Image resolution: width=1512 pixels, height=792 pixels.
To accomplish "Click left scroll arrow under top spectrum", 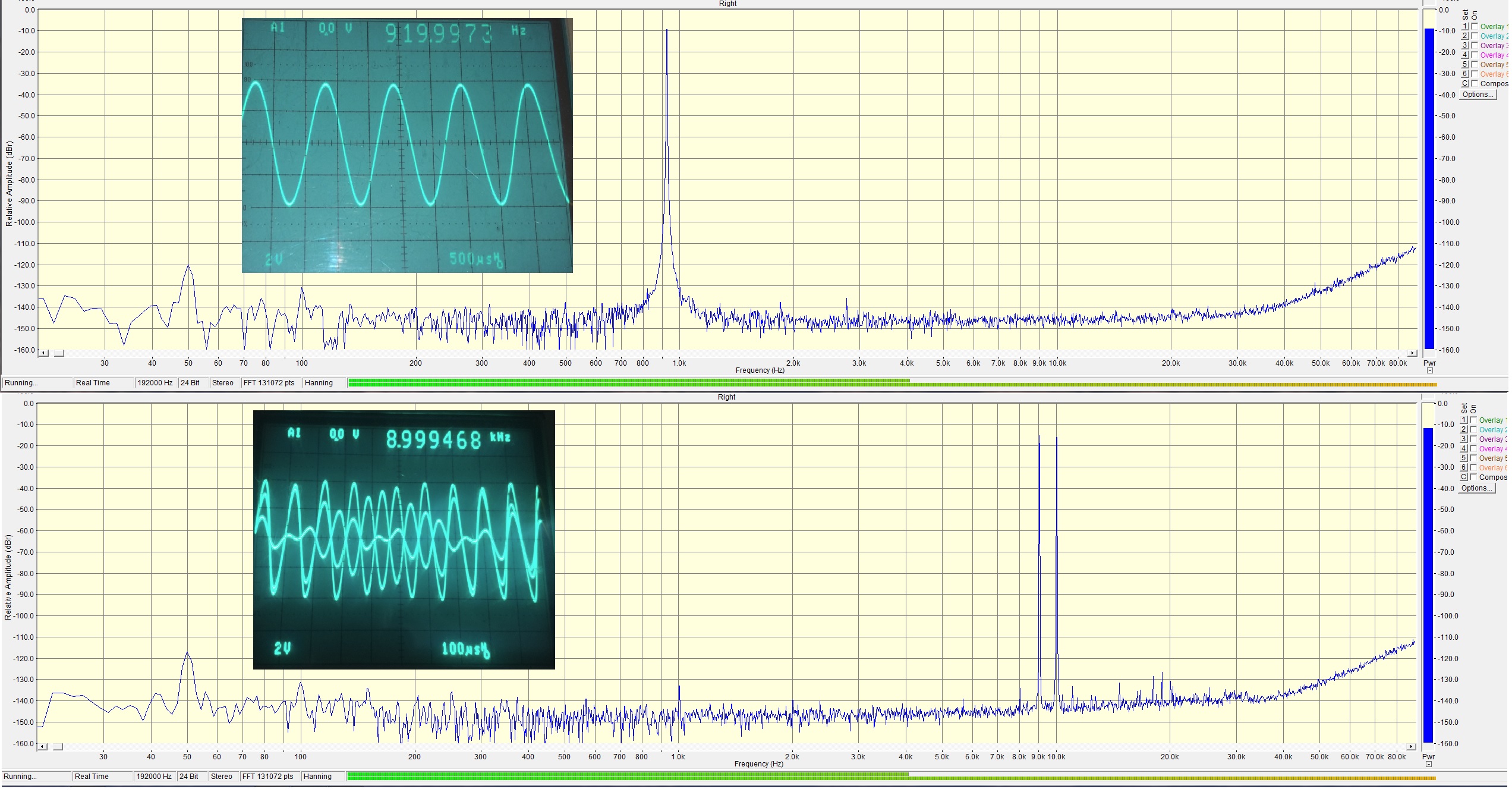I will [x=44, y=353].
